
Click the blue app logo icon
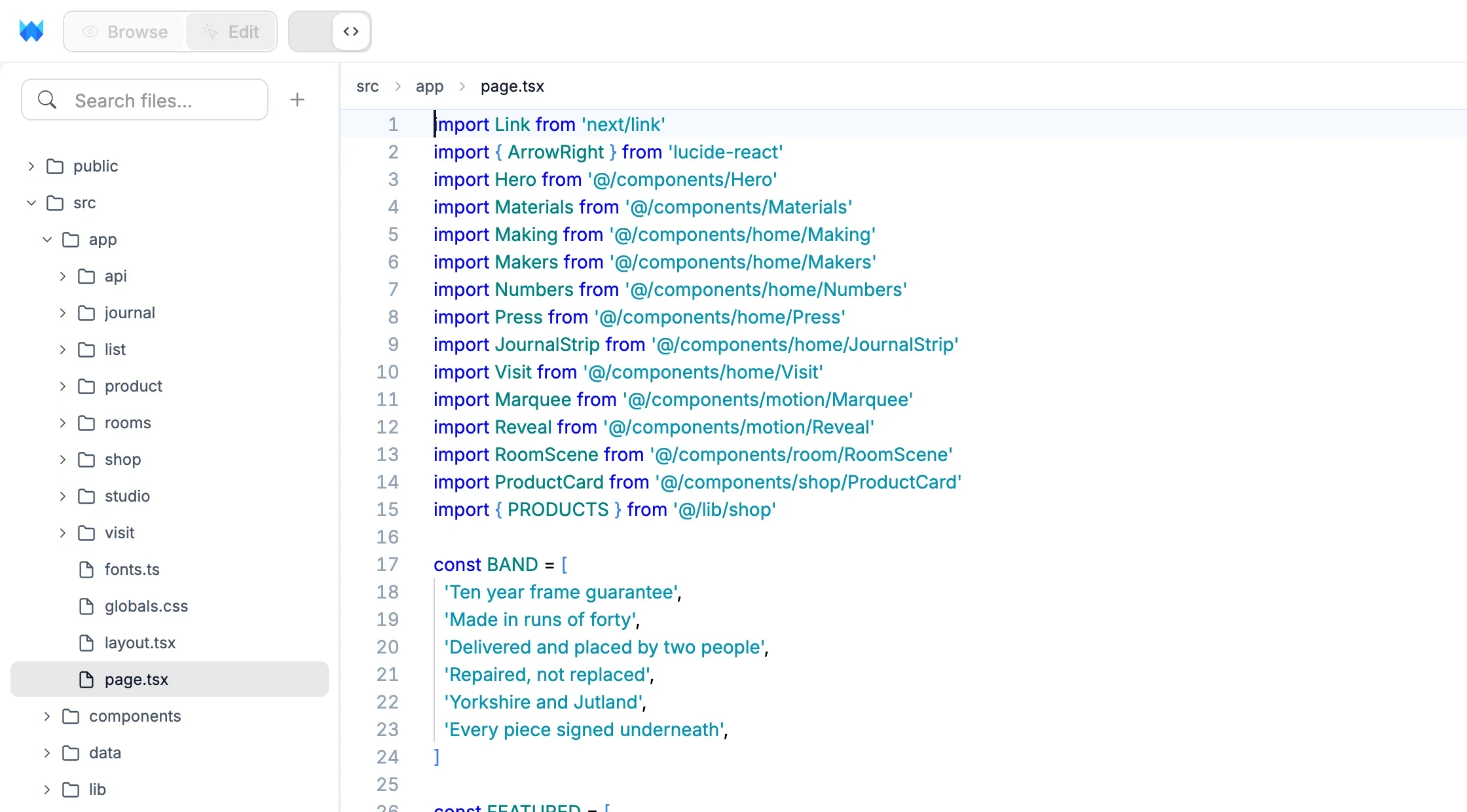tap(31, 31)
